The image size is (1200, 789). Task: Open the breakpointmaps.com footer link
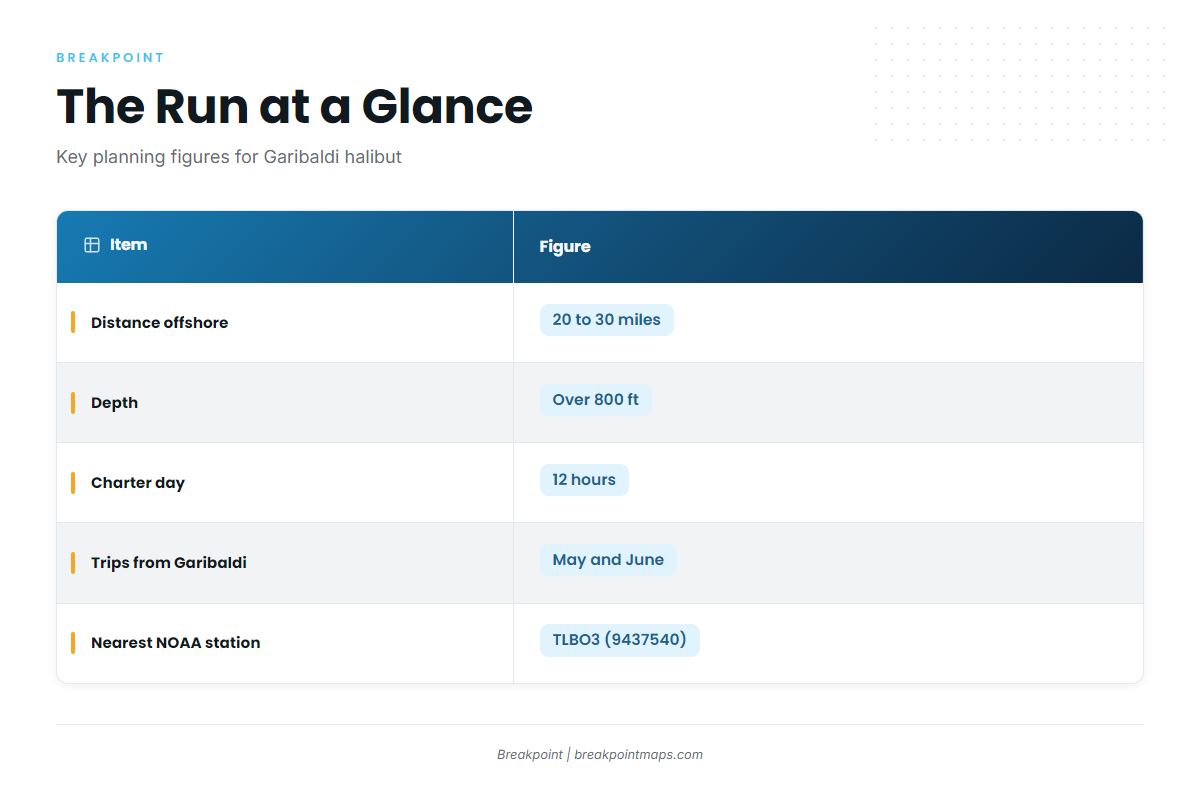(638, 755)
